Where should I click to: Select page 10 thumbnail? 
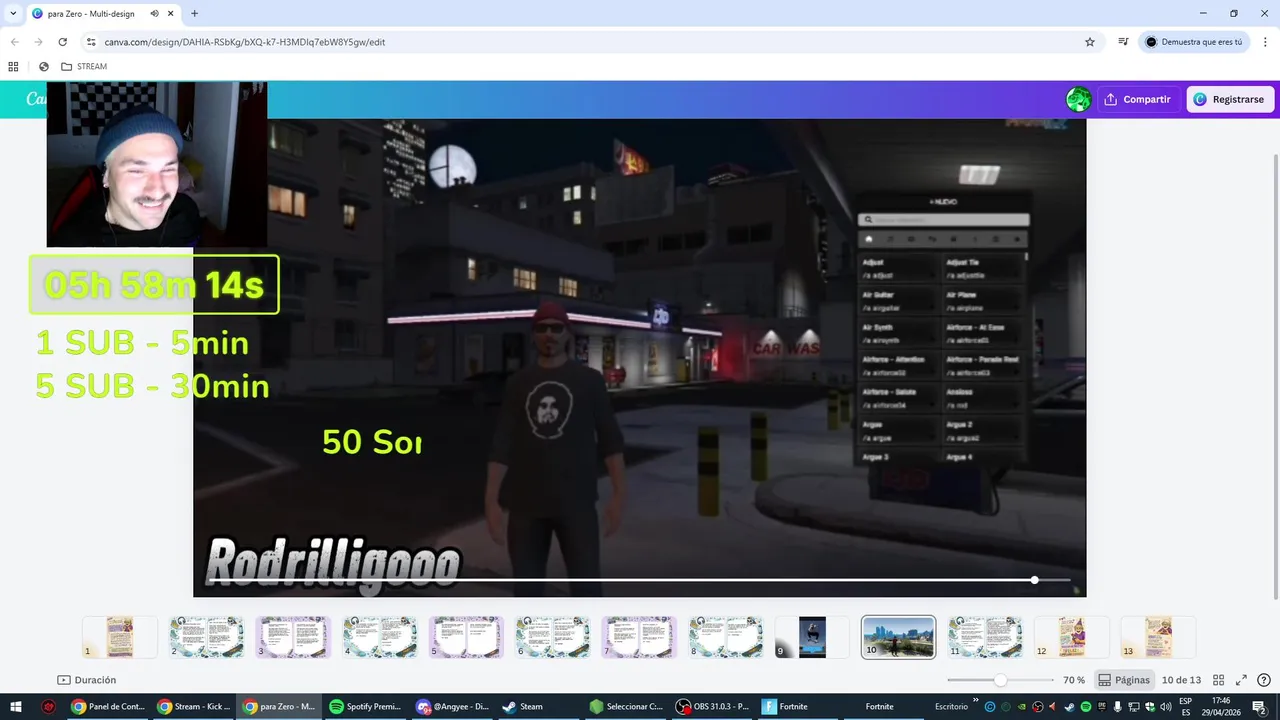point(898,637)
